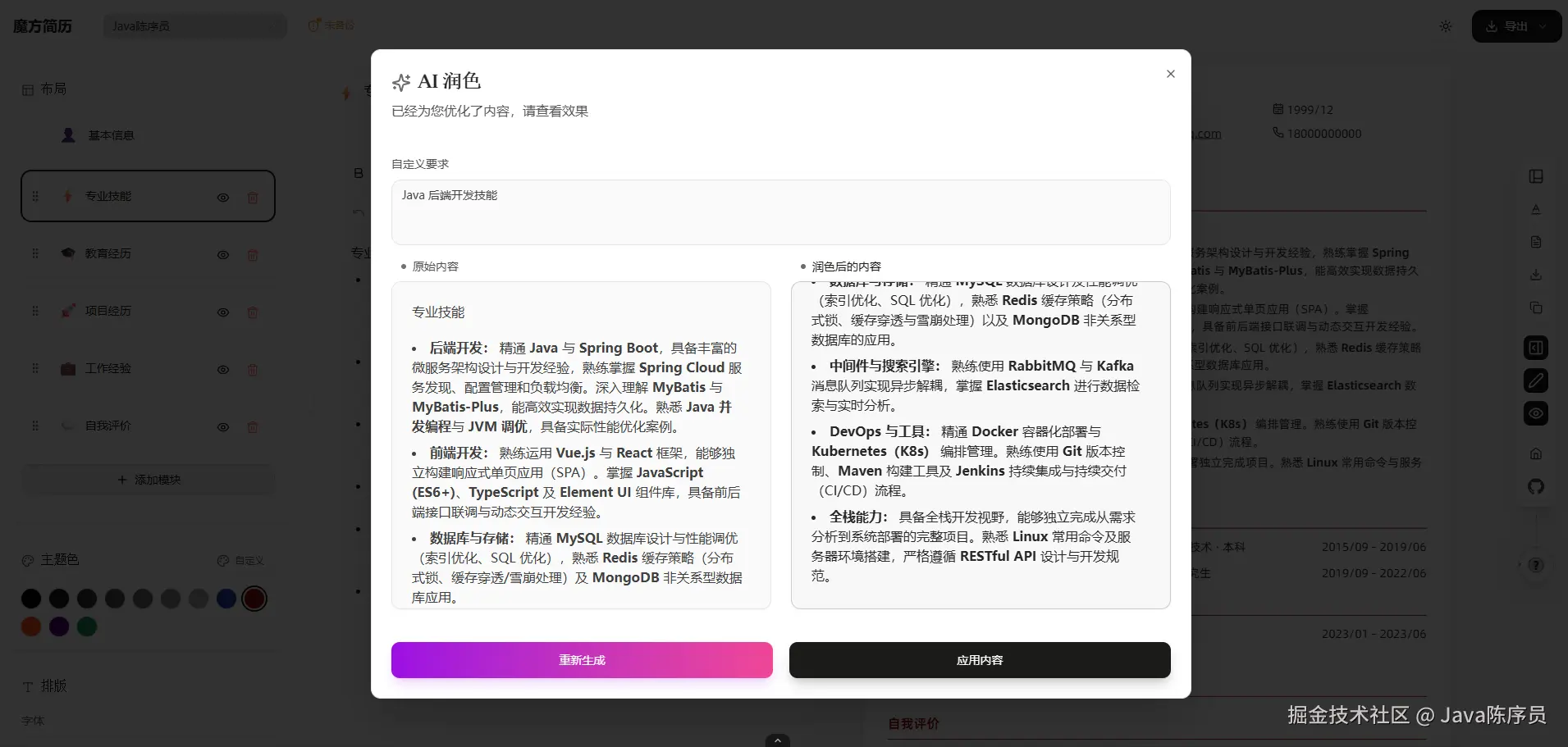The image size is (1568, 747).
Task: Click the 自我评价 heading in resume preview
Action: [913, 724]
